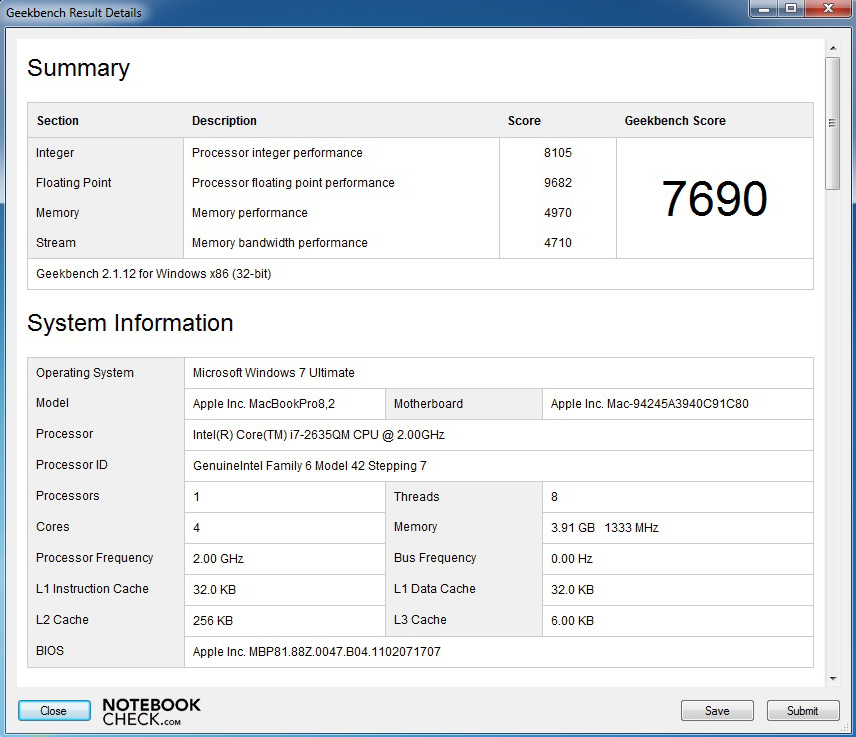The width and height of the screenshot is (856, 737).
Task: Submit the Geekbench result
Action: 802,711
